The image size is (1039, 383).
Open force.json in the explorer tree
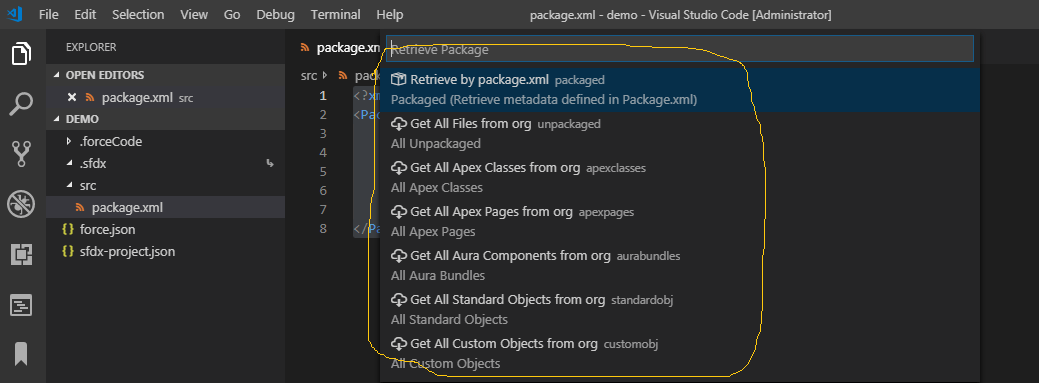tap(108, 229)
